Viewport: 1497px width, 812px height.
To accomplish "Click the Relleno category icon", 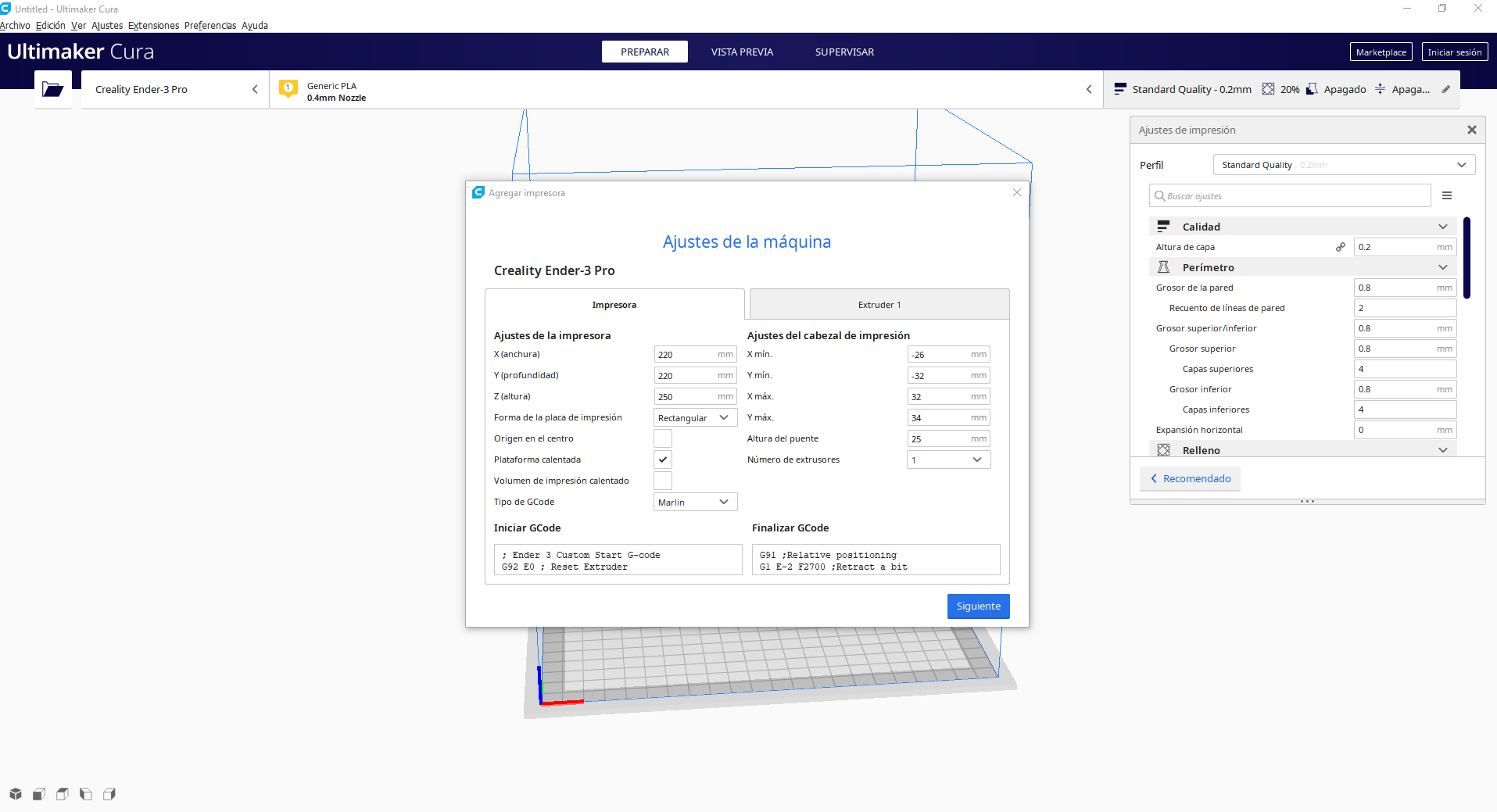I will (x=1163, y=450).
